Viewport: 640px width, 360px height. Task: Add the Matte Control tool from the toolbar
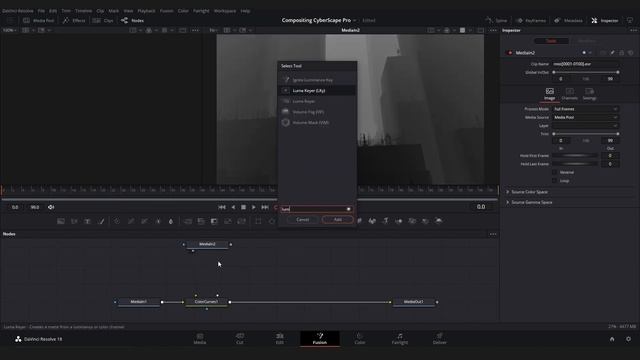(x=214, y=221)
